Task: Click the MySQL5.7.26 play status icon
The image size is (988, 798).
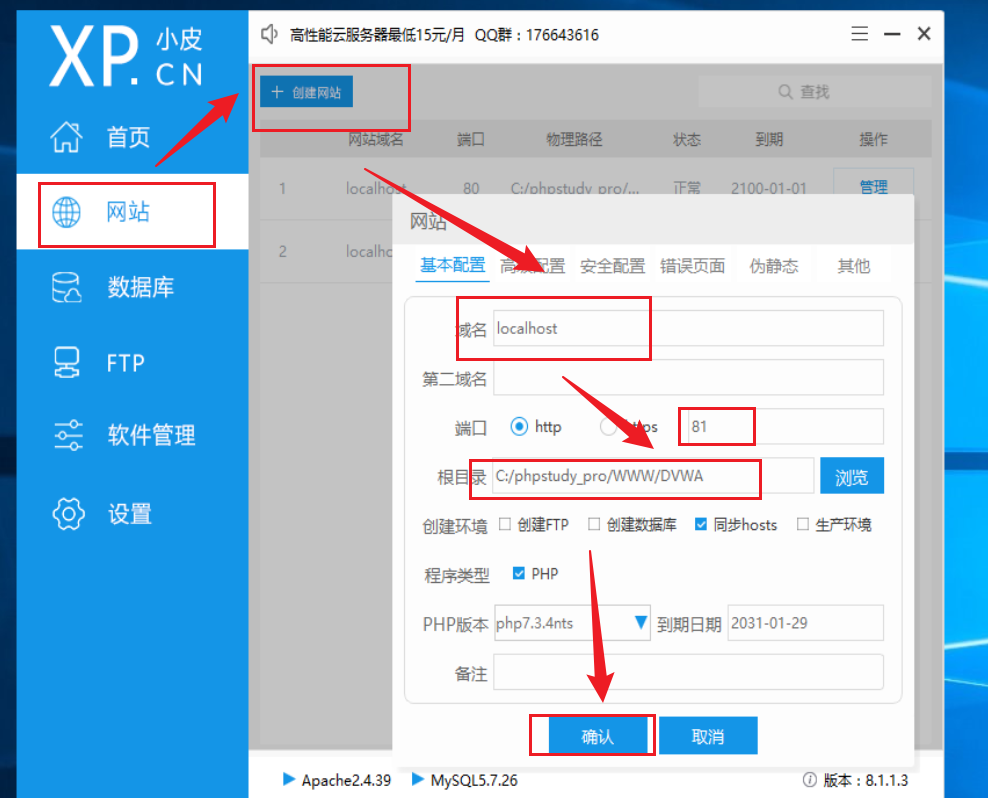Action: point(417,779)
